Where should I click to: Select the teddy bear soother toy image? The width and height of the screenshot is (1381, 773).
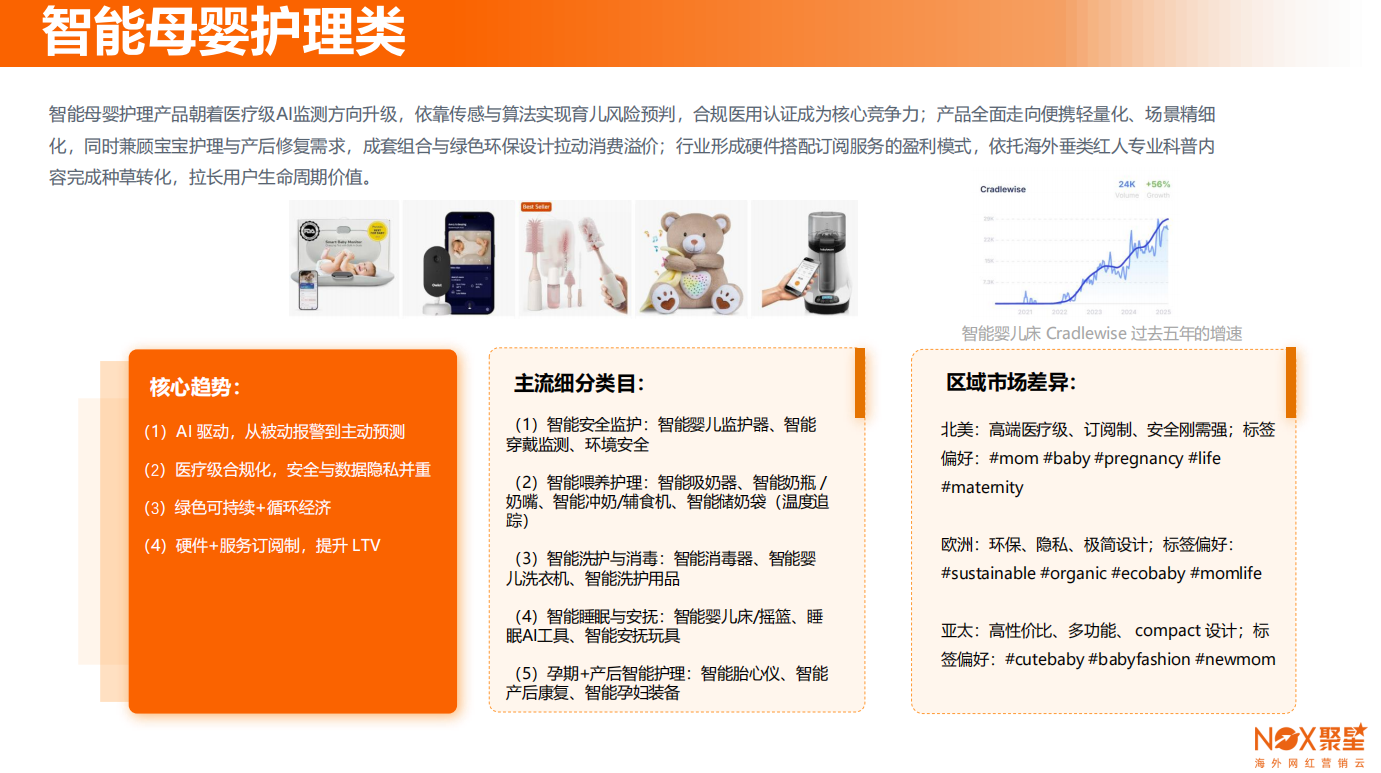[691, 258]
